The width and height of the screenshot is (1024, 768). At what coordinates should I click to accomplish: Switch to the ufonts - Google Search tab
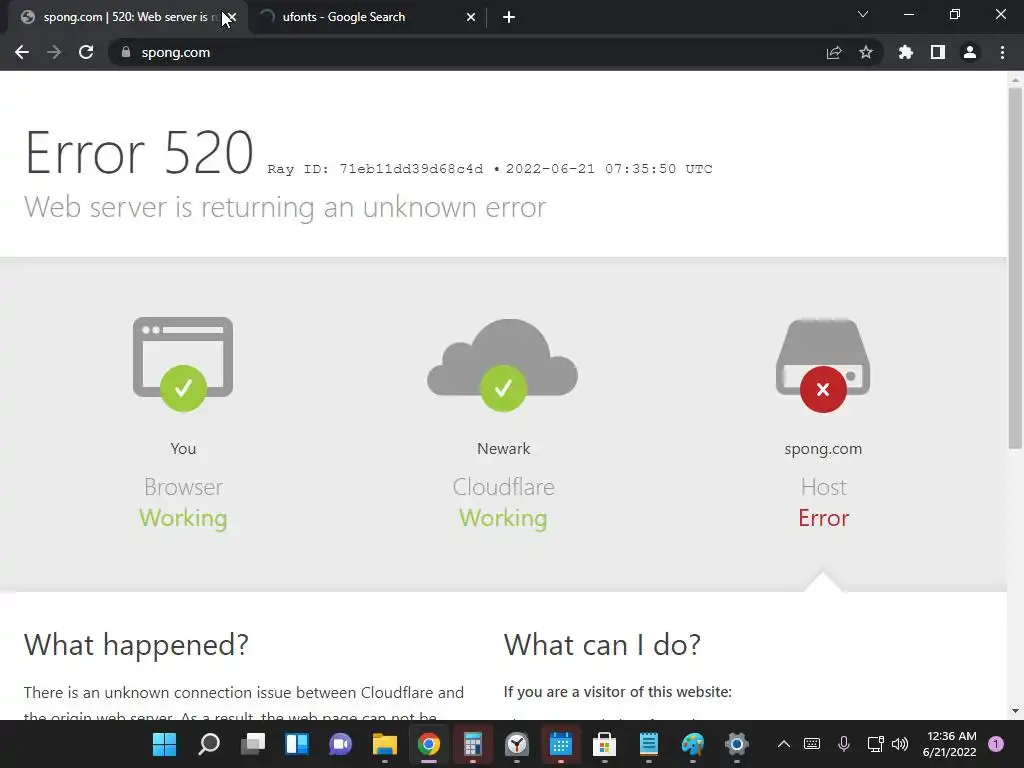pos(367,17)
